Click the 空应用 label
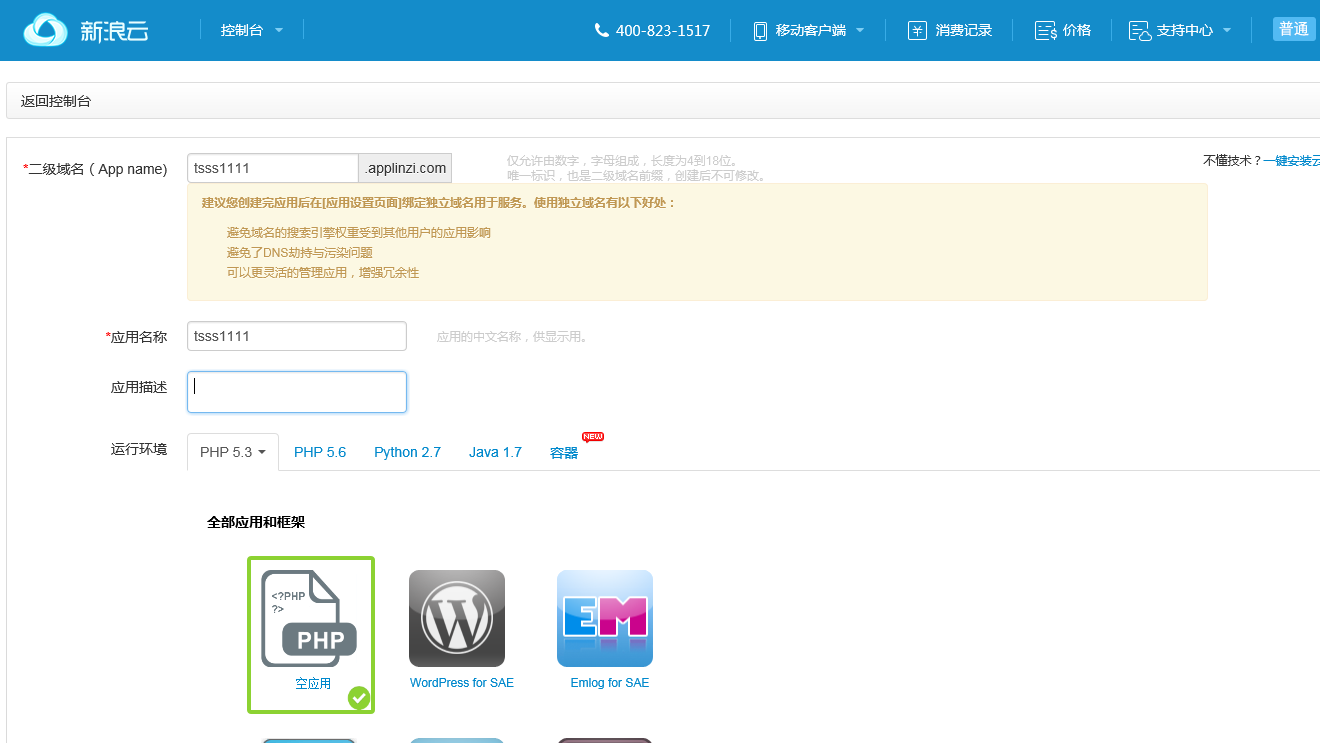1320x743 pixels. pos(313,684)
